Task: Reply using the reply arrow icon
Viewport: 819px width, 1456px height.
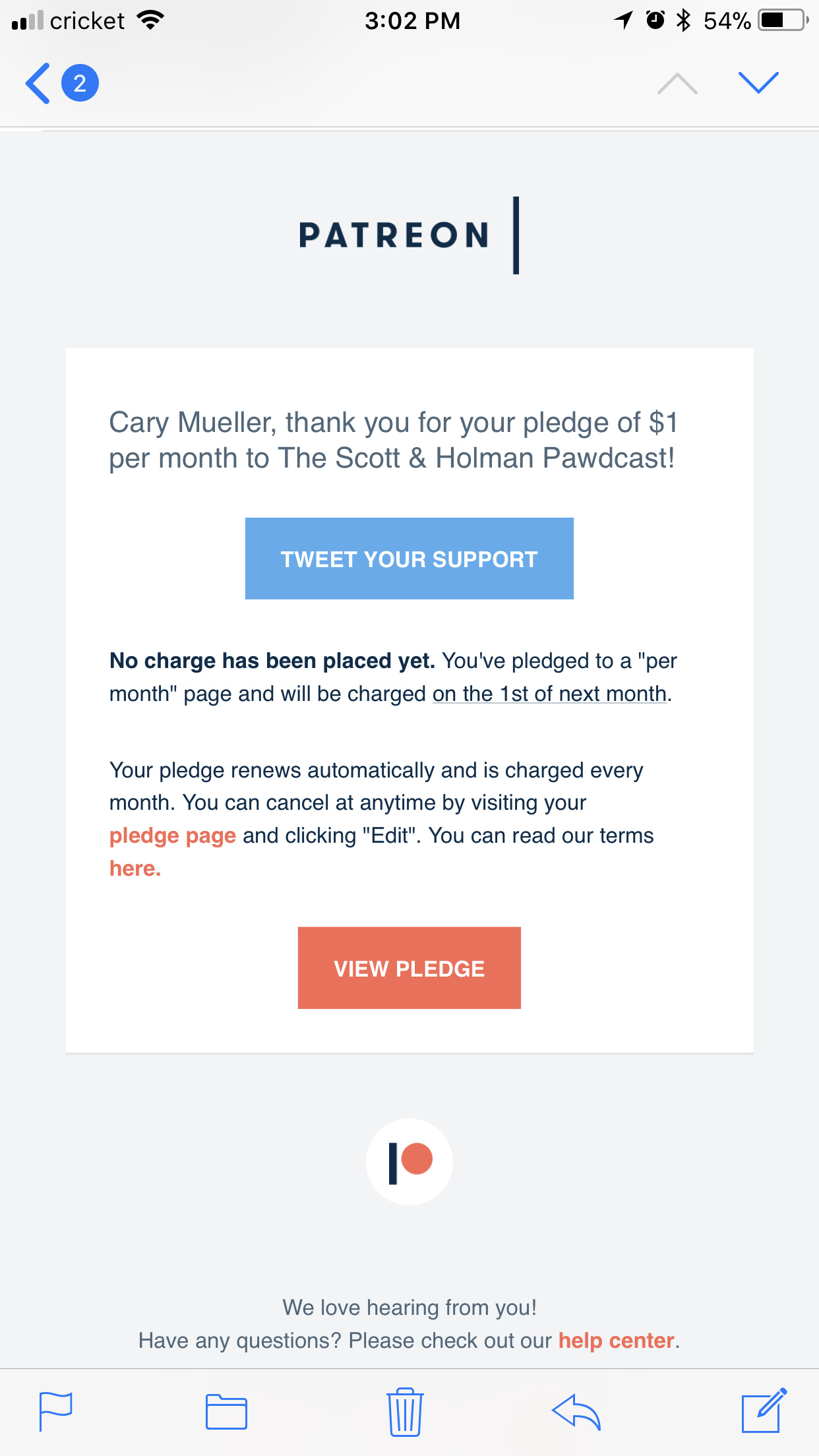Action: (576, 1412)
